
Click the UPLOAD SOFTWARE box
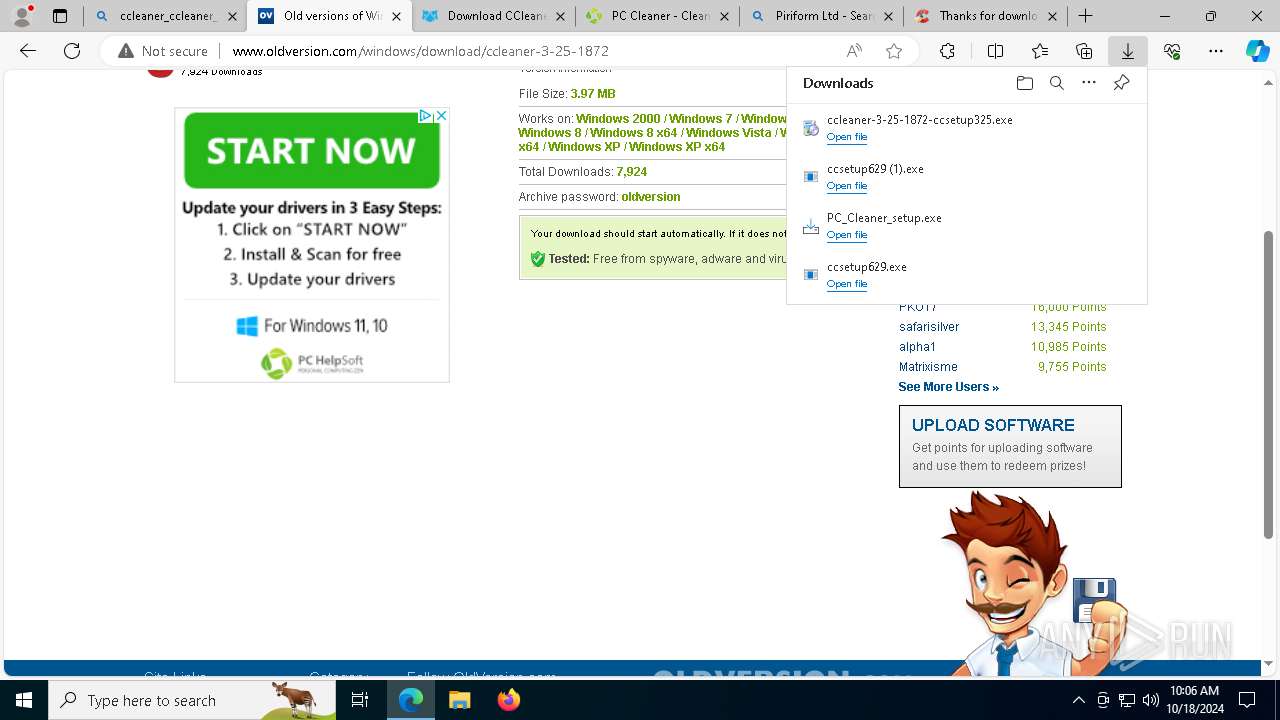[x=1010, y=446]
